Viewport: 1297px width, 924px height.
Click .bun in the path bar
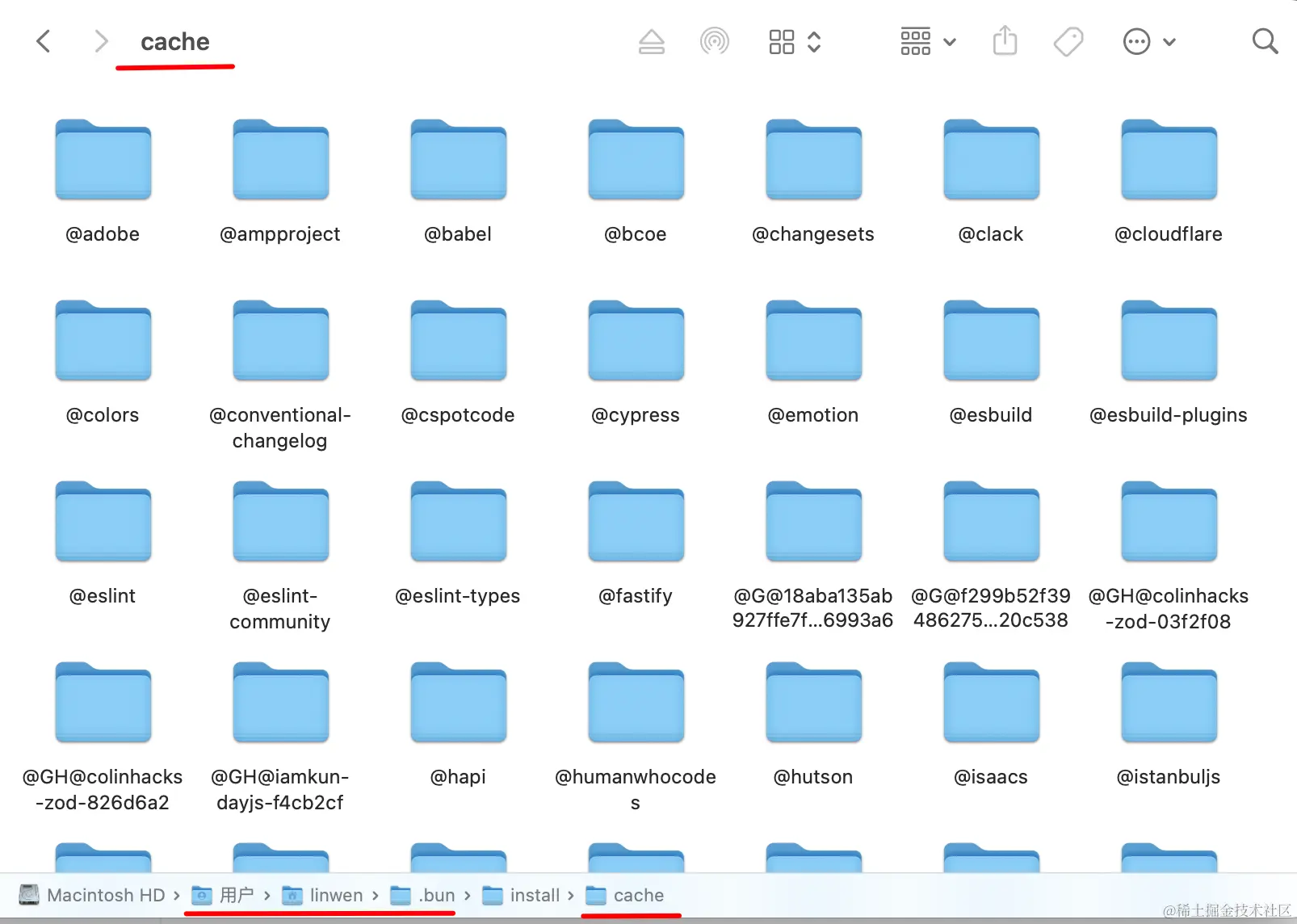point(423,895)
